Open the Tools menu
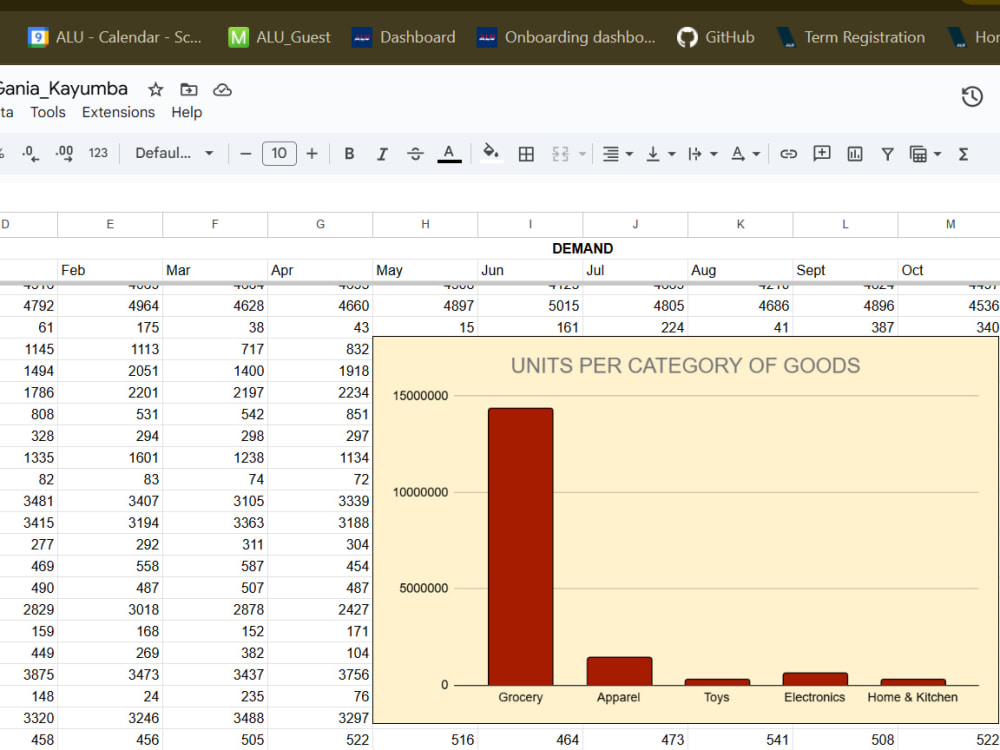The height and width of the screenshot is (750, 1000). [48, 112]
